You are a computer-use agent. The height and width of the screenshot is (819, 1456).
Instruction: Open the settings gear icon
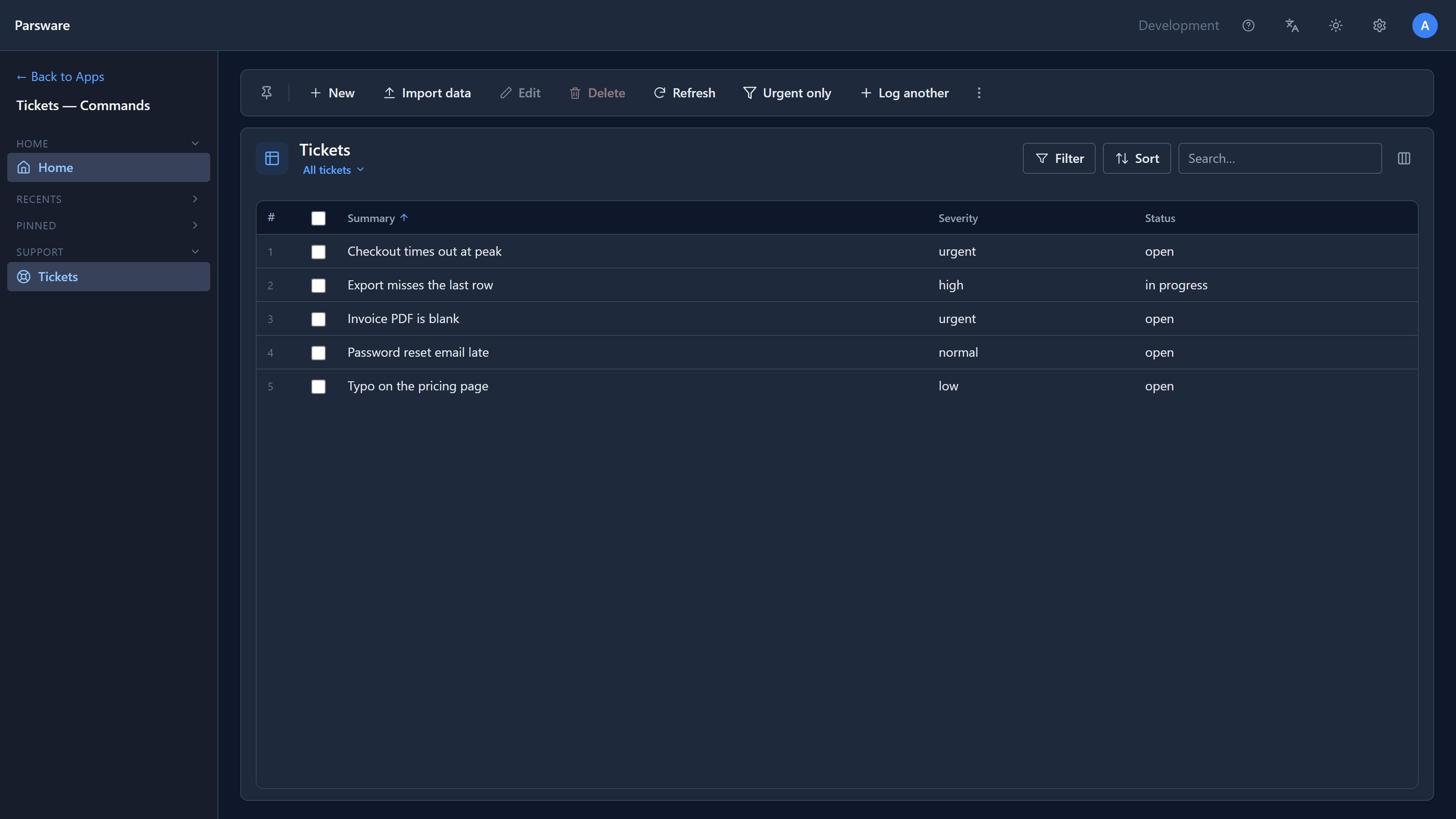click(1379, 25)
